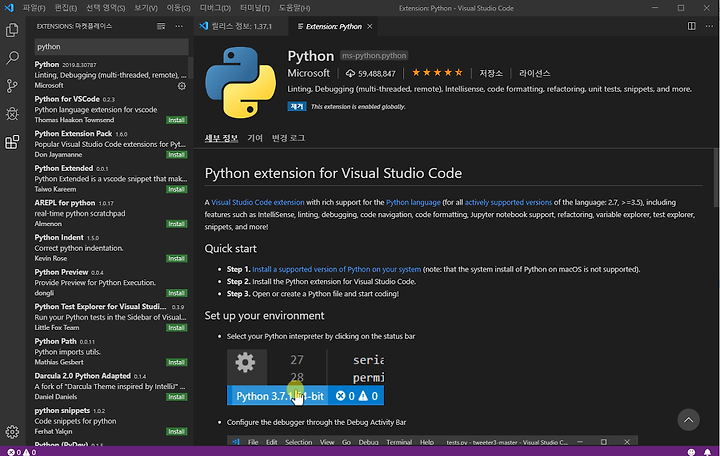Click the five-star rating of Python extension
Image resolution: width=720 pixels, height=456 pixels.
pos(437,73)
